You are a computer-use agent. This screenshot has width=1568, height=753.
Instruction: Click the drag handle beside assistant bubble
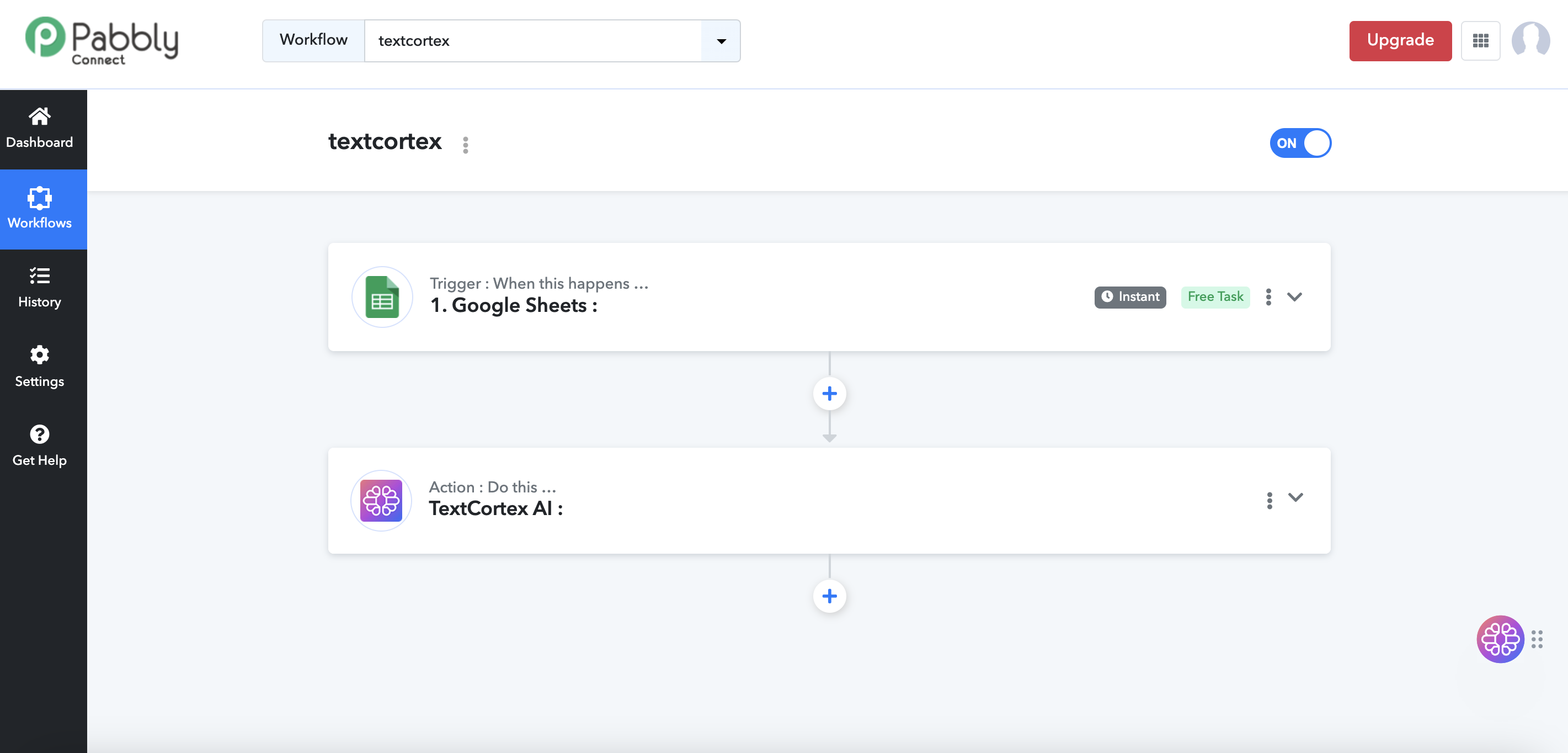[1537, 639]
